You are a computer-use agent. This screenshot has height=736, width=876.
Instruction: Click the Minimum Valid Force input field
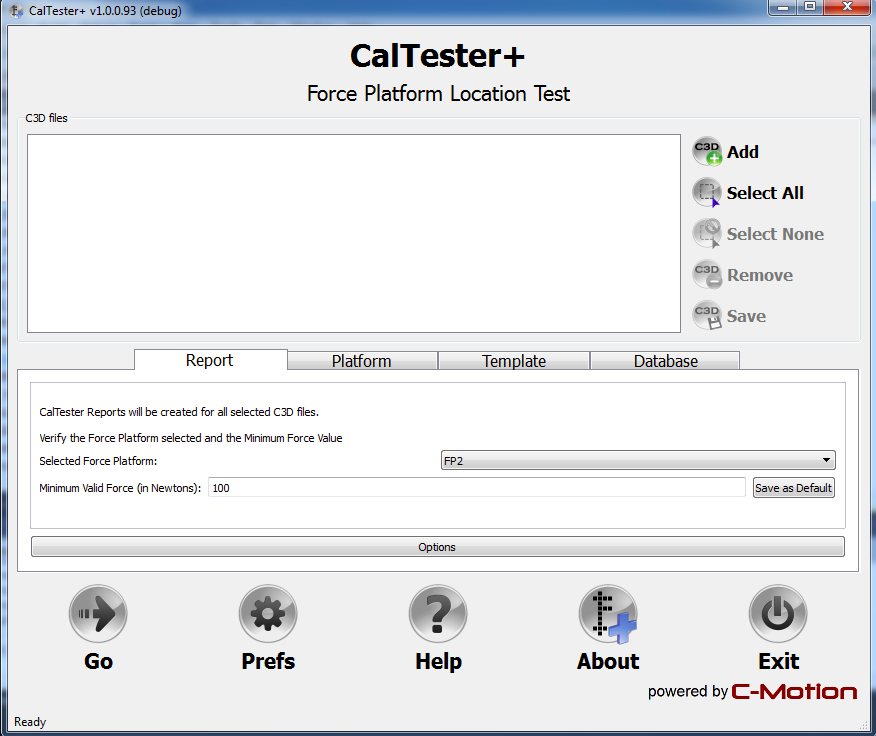click(x=477, y=487)
